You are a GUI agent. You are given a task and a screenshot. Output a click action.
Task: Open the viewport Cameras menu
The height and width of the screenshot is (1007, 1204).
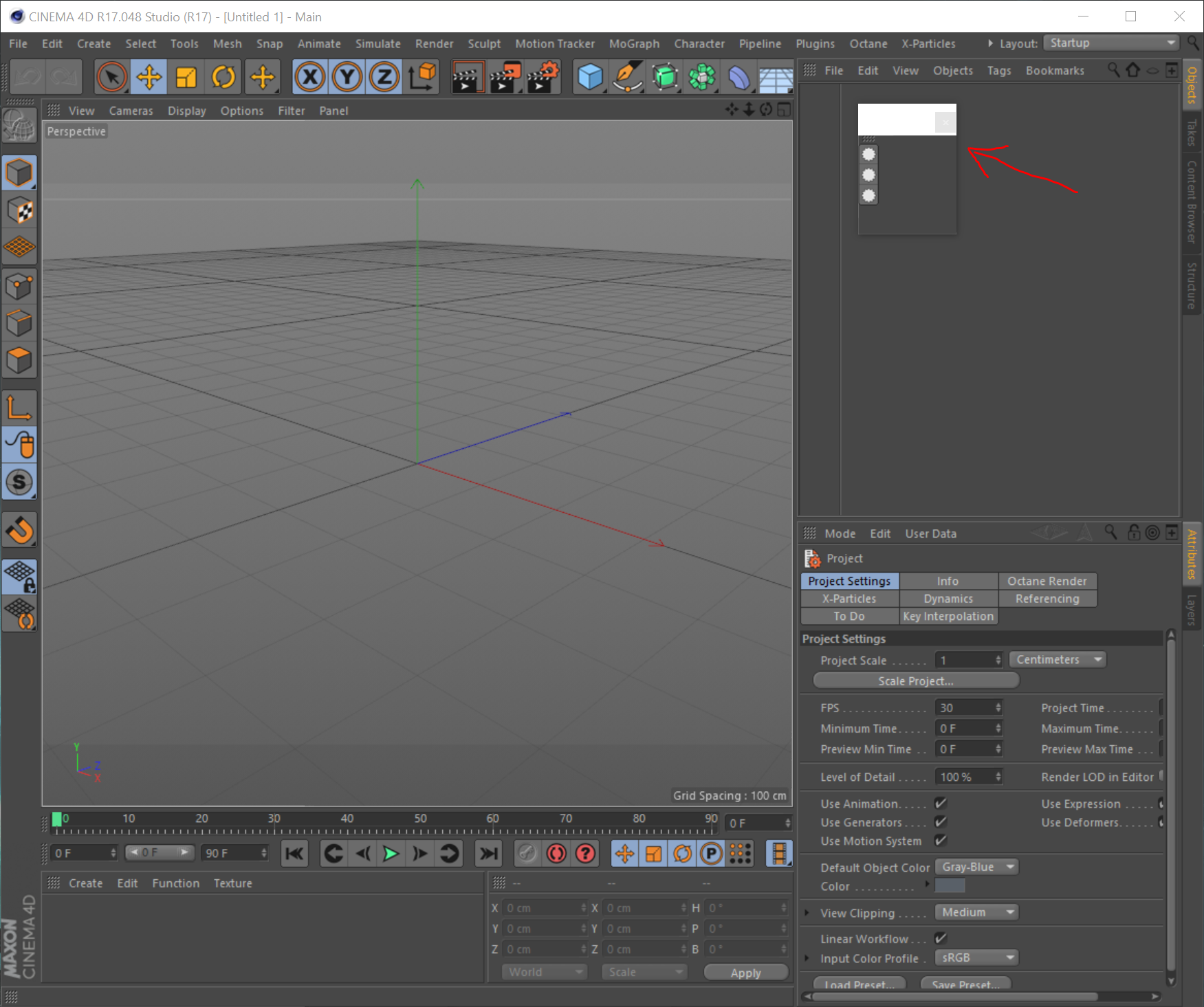pos(131,111)
